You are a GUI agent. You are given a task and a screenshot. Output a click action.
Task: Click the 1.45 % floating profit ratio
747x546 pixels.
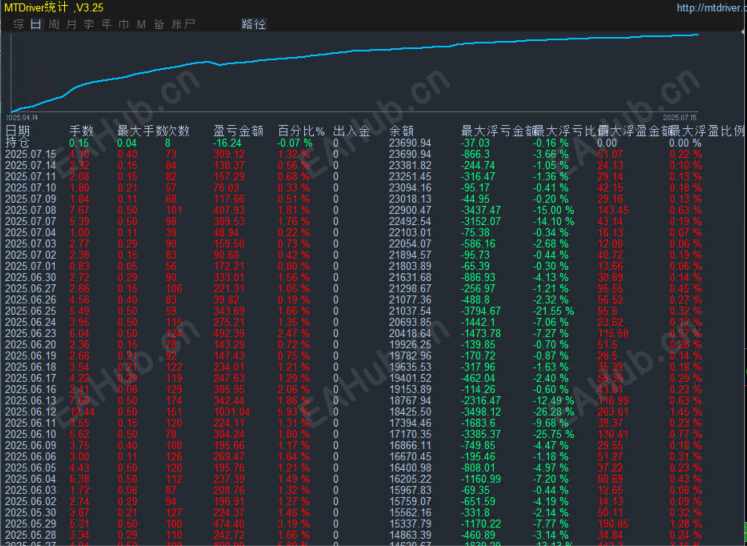(x=686, y=412)
